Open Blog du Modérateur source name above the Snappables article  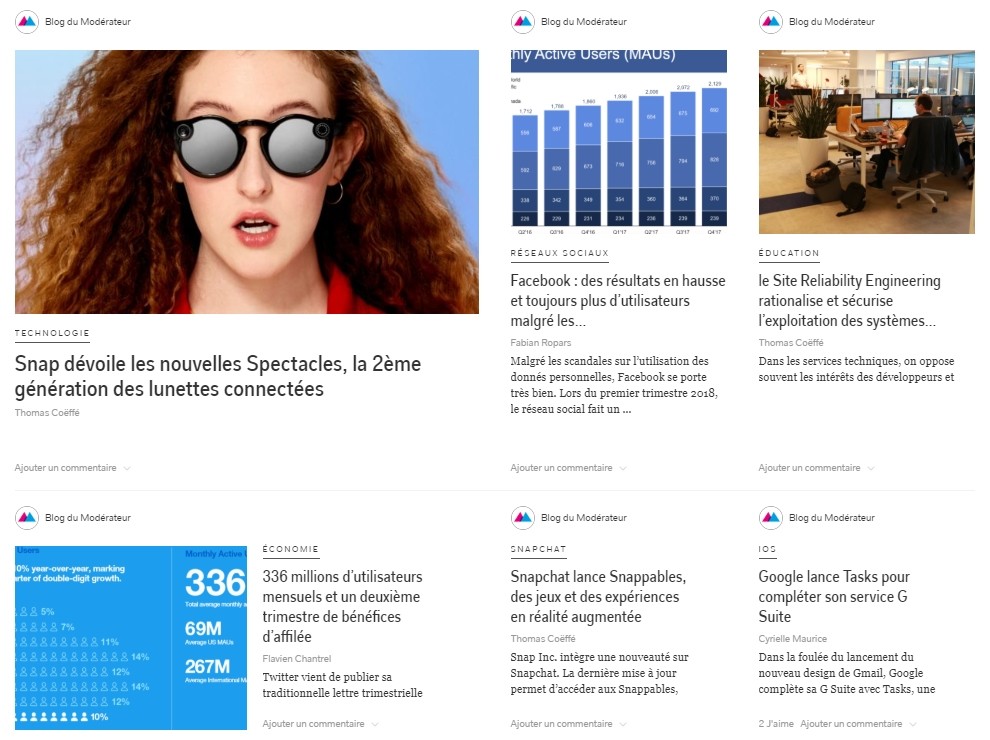tap(584, 518)
